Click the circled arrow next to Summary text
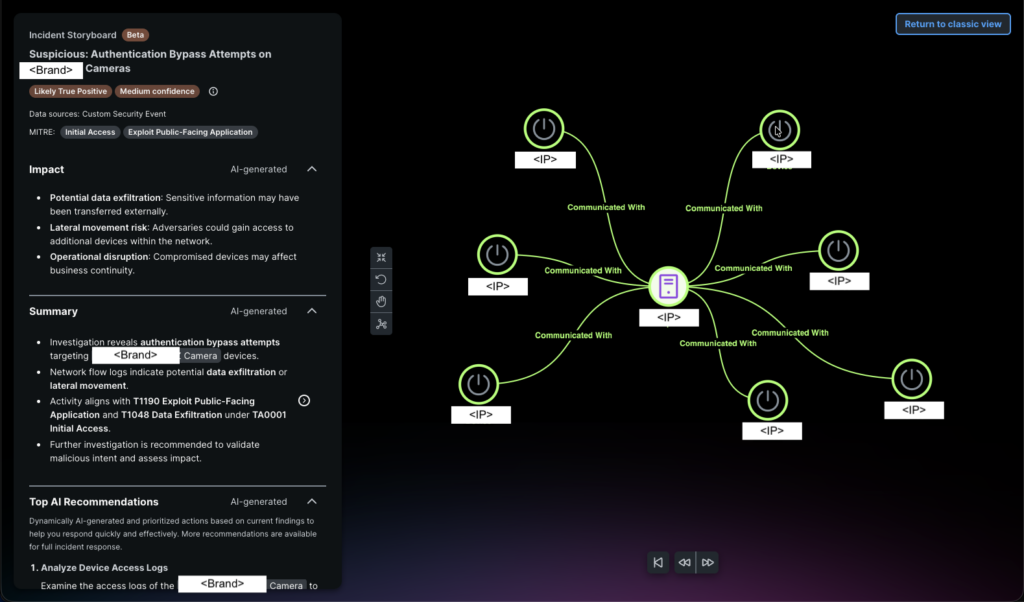 point(304,400)
